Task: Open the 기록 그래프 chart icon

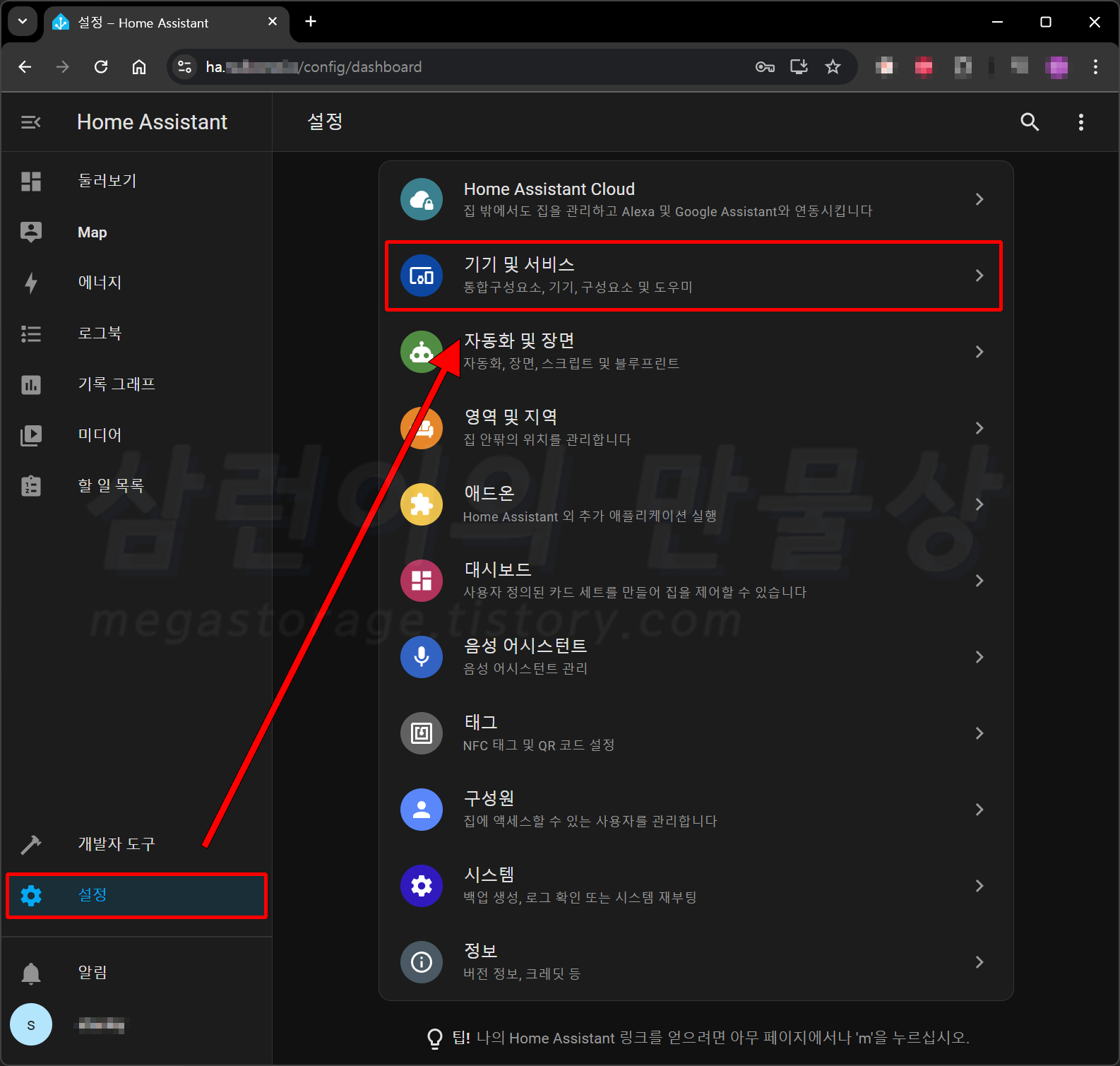Action: (x=31, y=385)
